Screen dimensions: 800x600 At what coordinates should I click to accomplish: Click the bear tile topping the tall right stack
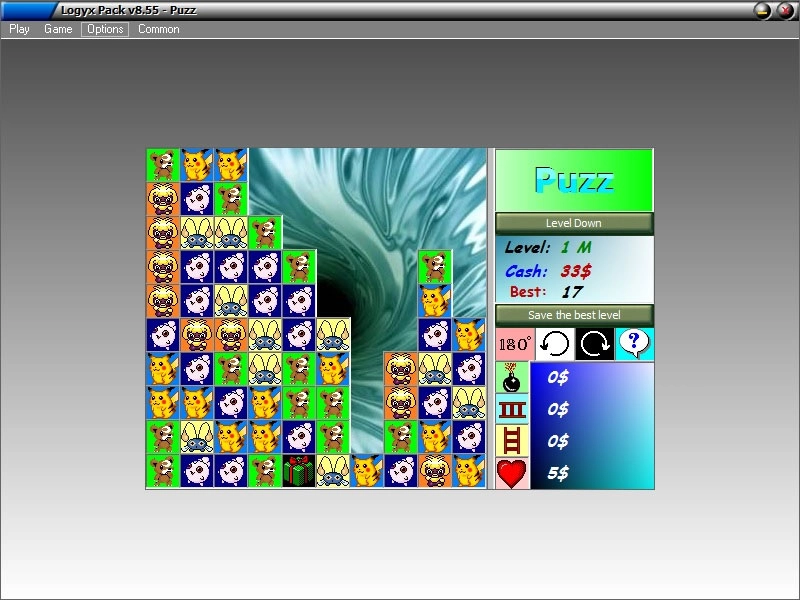(x=435, y=267)
